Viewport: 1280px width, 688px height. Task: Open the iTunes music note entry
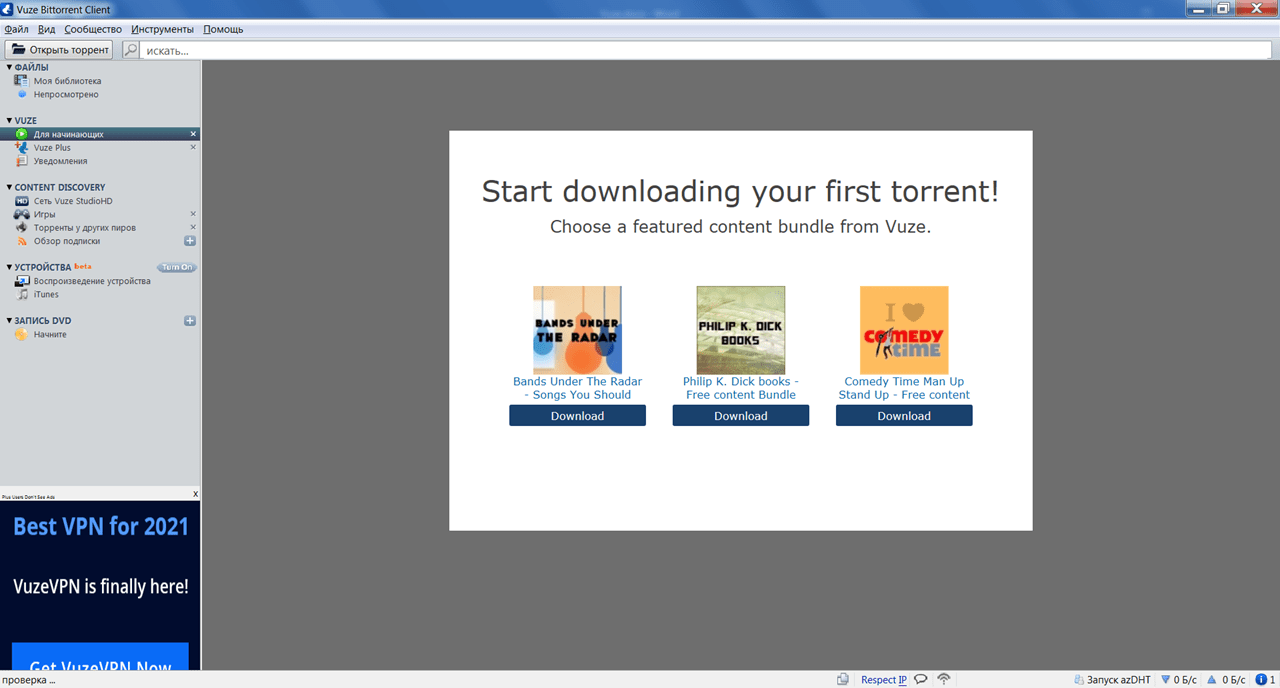[x=21, y=294]
